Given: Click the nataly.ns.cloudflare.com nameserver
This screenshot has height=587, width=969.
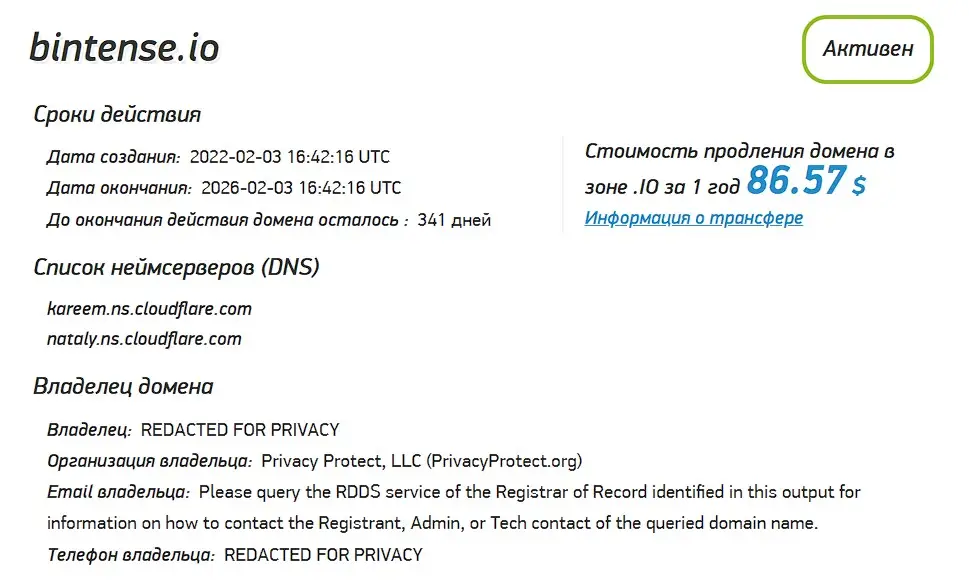Looking at the screenshot, I should [144, 338].
